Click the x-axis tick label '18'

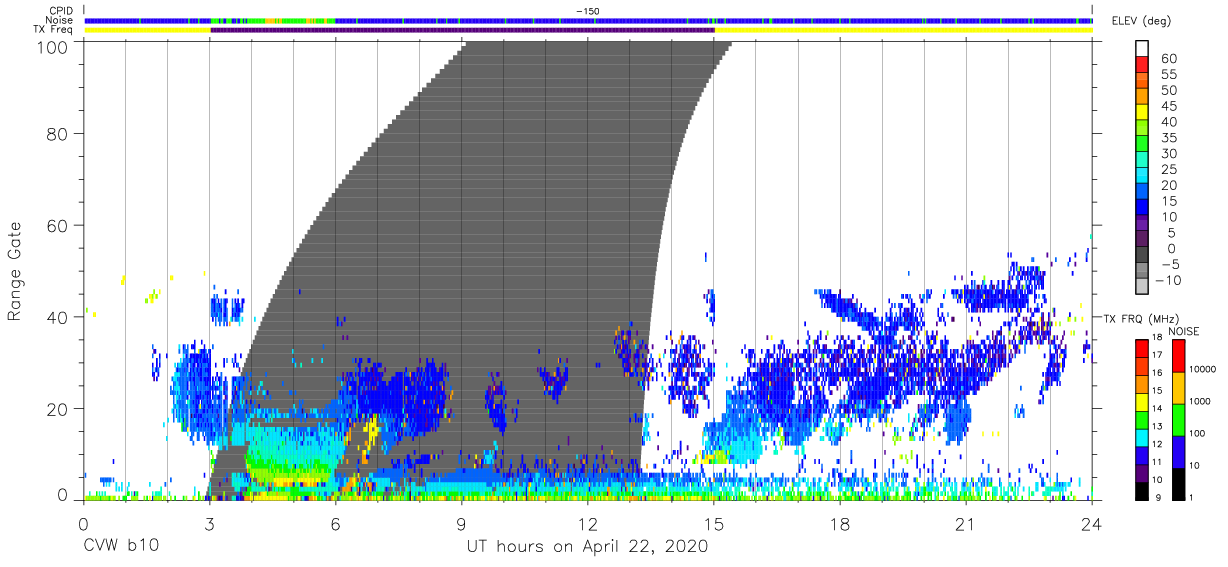click(x=840, y=524)
